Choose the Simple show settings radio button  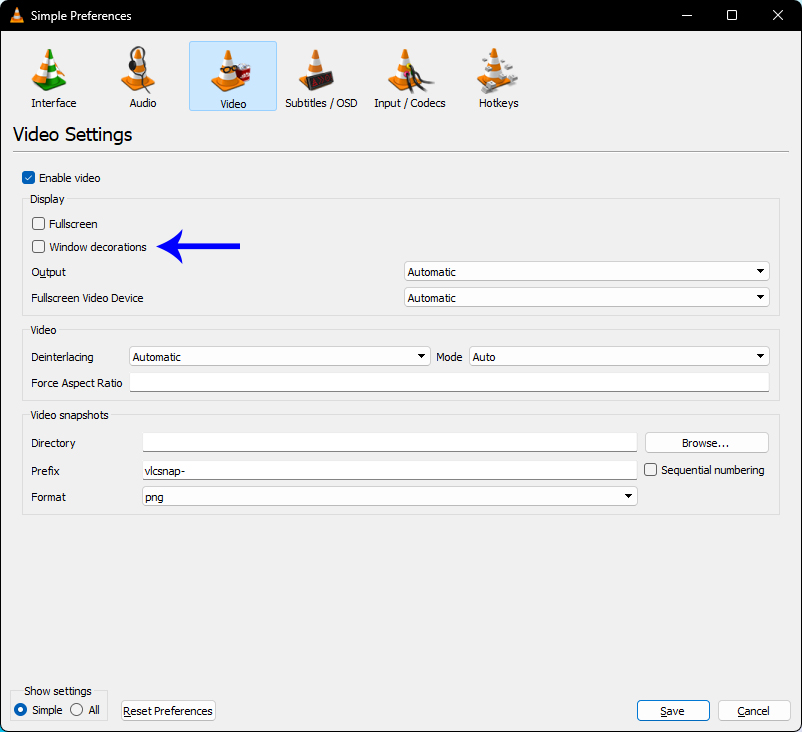click(21, 710)
